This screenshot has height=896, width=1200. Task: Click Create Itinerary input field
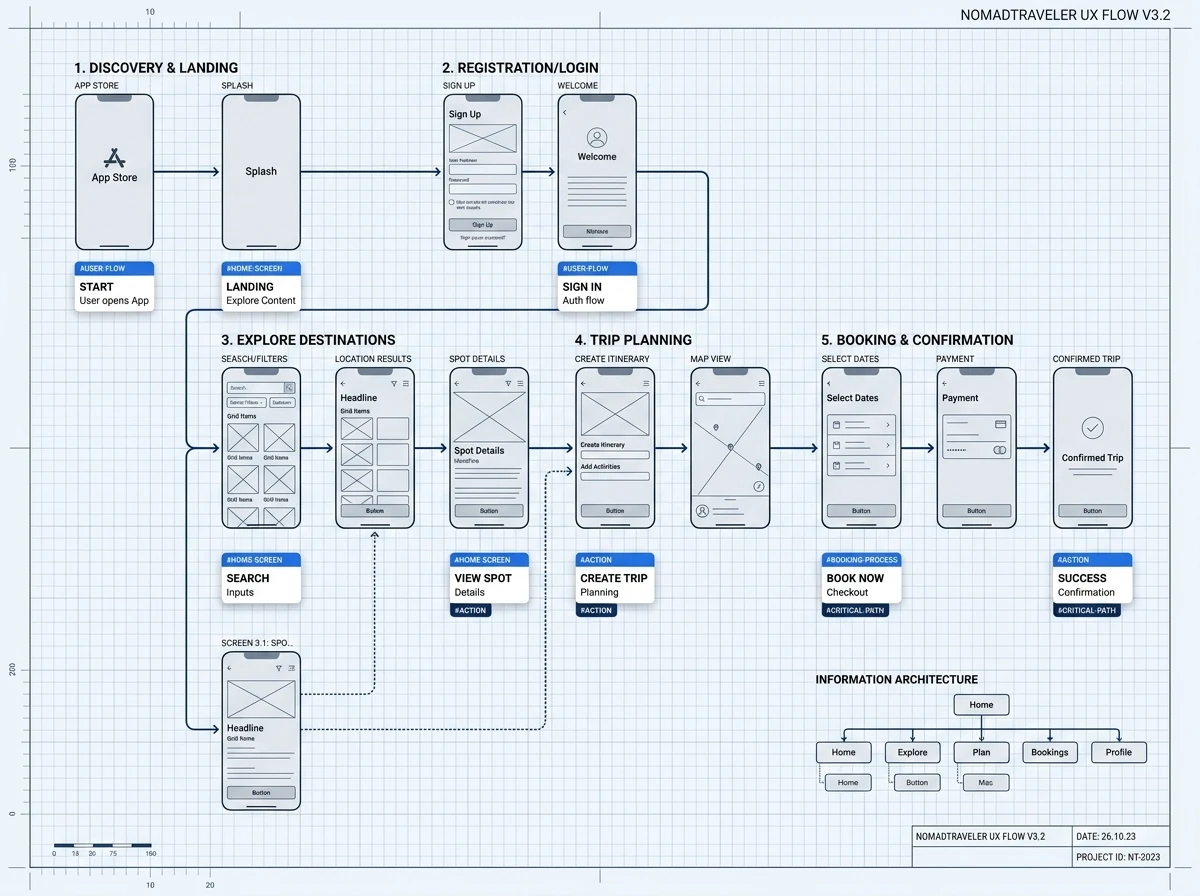pyautogui.click(x=615, y=455)
